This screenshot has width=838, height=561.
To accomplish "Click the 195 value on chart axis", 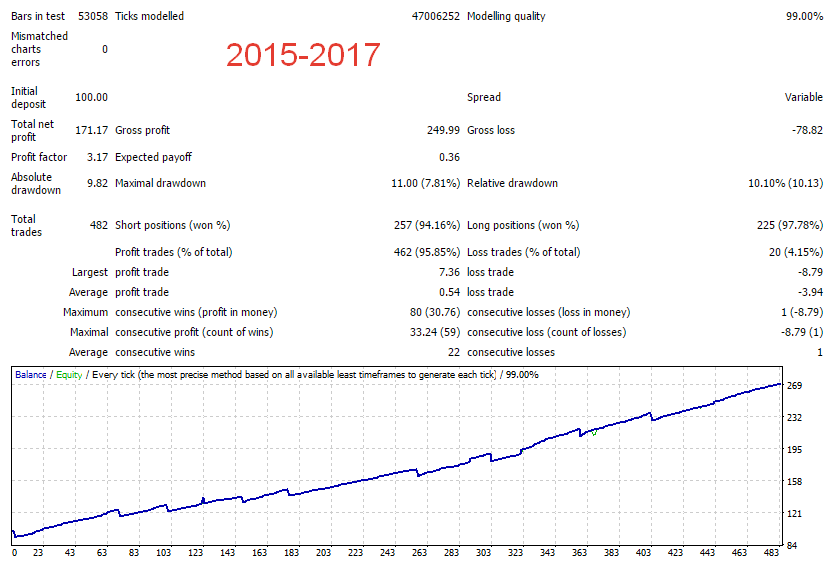I will pos(794,450).
